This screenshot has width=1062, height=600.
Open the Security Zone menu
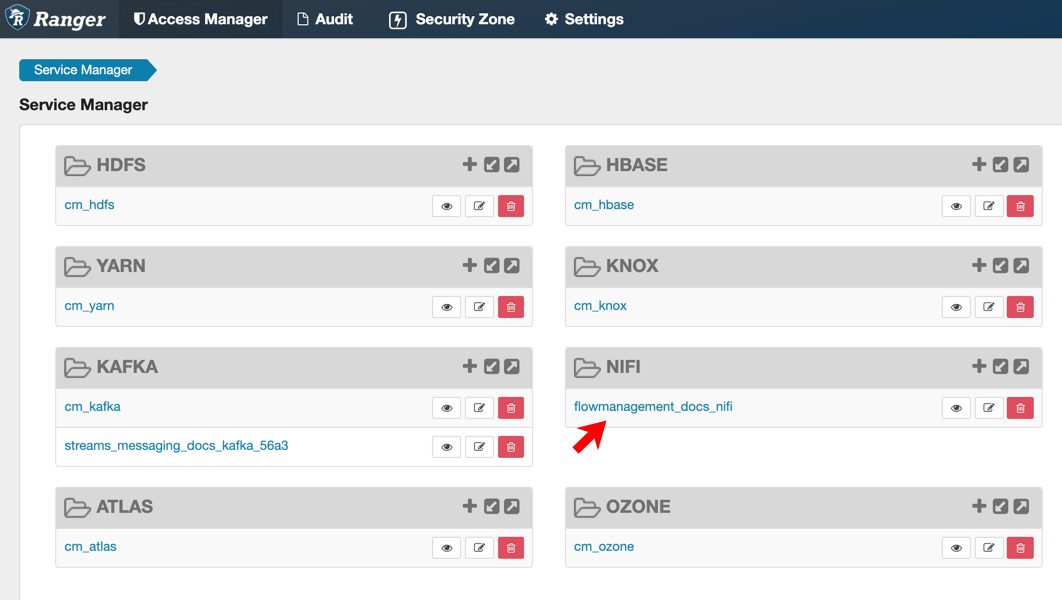point(452,19)
